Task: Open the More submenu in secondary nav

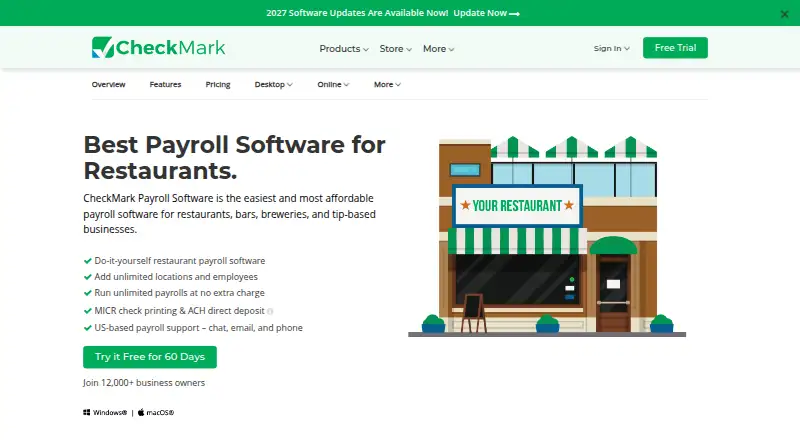Action: click(387, 84)
